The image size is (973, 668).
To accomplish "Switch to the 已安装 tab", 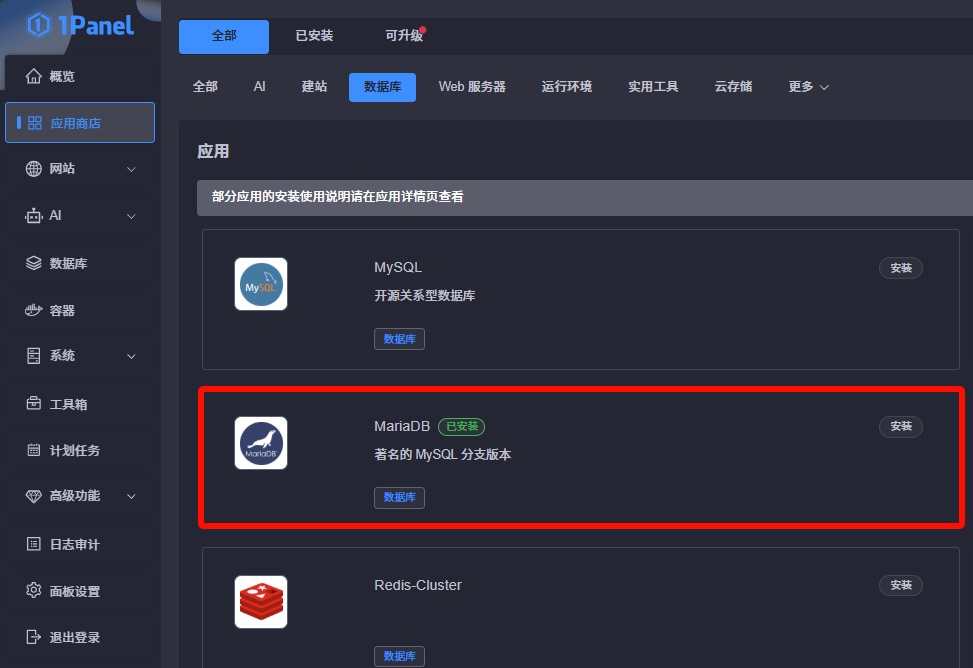I will tap(314, 36).
